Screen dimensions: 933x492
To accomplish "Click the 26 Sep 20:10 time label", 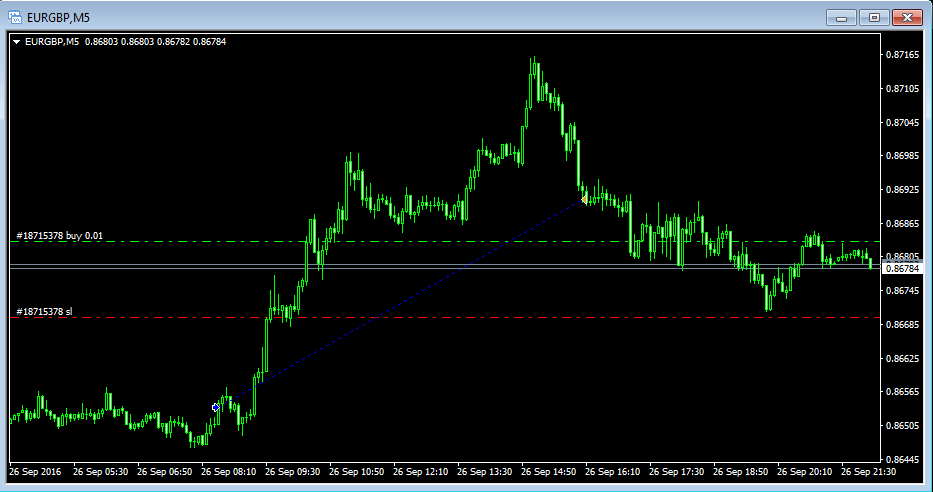I will [804, 472].
